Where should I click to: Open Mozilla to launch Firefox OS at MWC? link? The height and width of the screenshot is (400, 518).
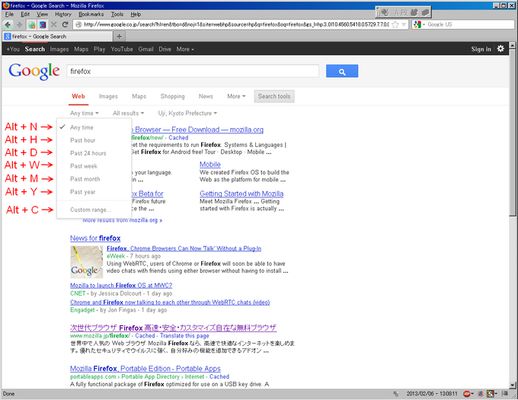(121, 286)
